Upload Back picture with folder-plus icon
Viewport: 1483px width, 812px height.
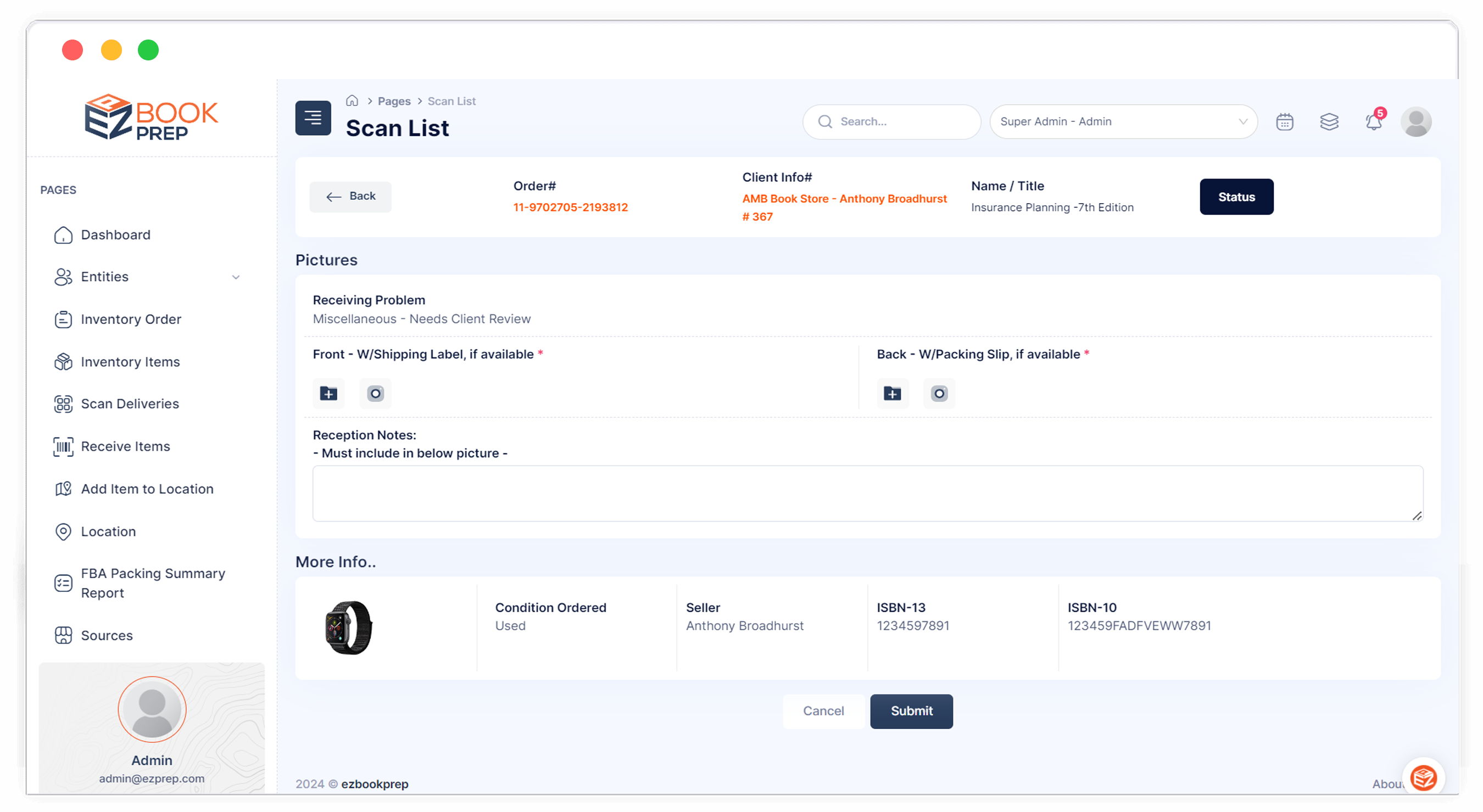pos(893,394)
